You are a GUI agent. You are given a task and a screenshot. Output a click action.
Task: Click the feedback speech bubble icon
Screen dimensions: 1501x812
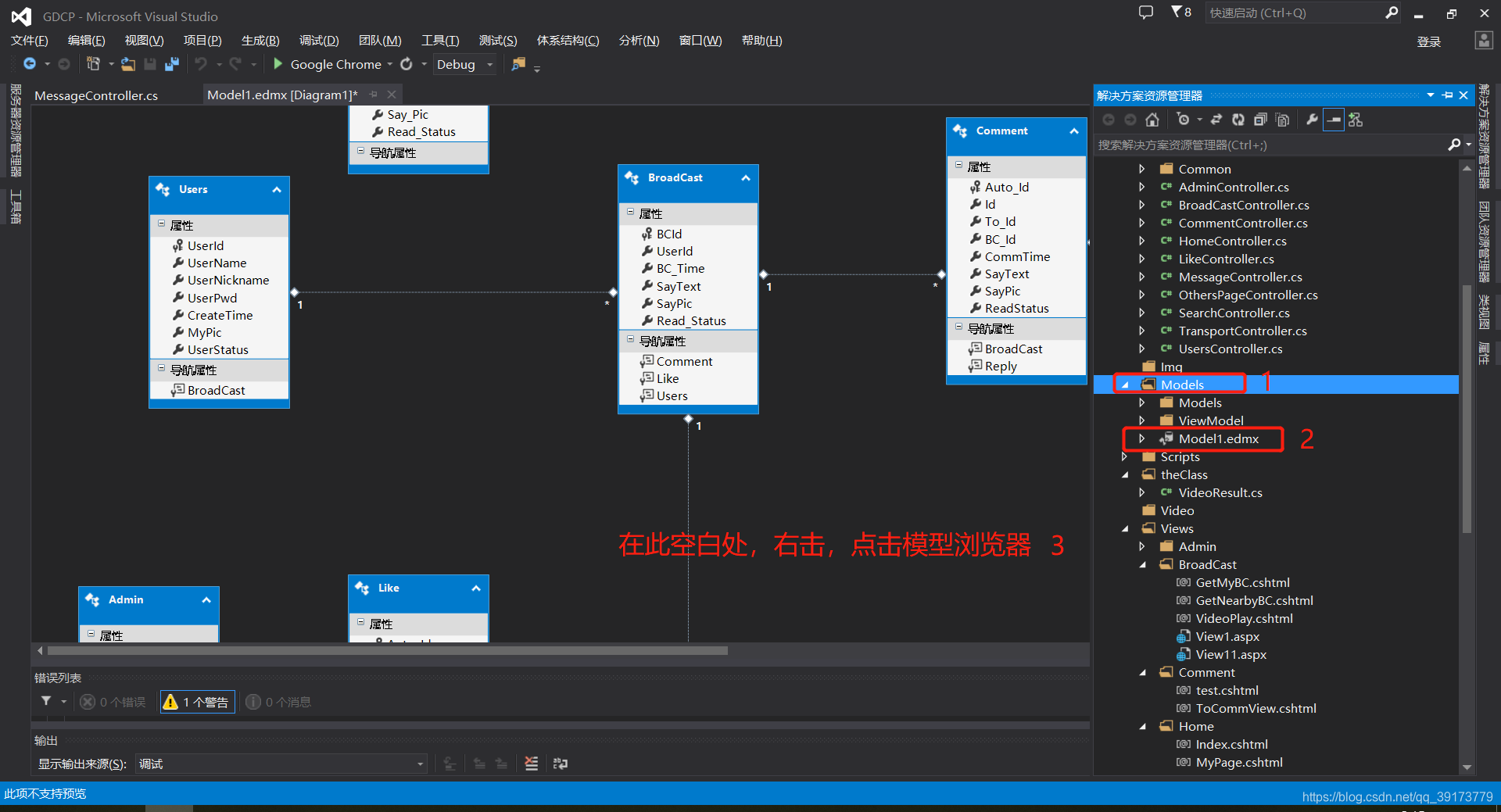(1146, 13)
